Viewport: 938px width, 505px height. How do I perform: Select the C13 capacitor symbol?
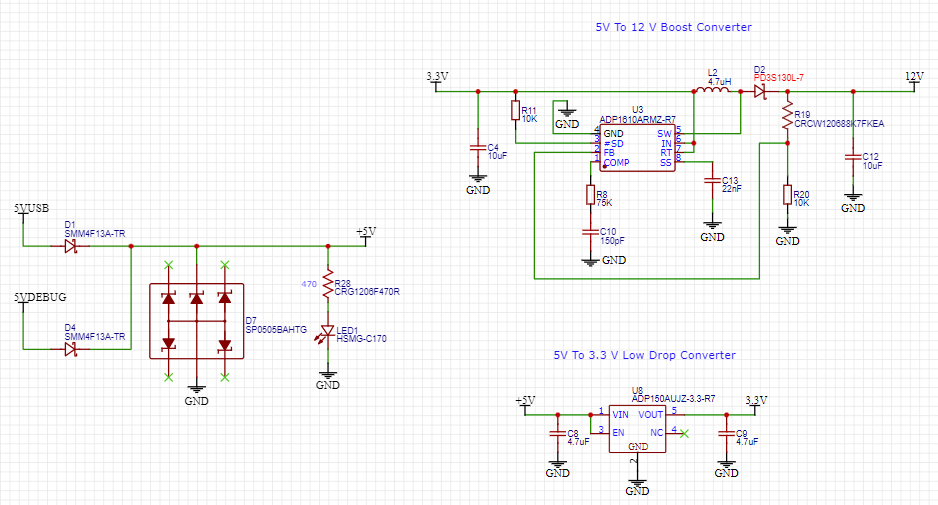[712, 180]
